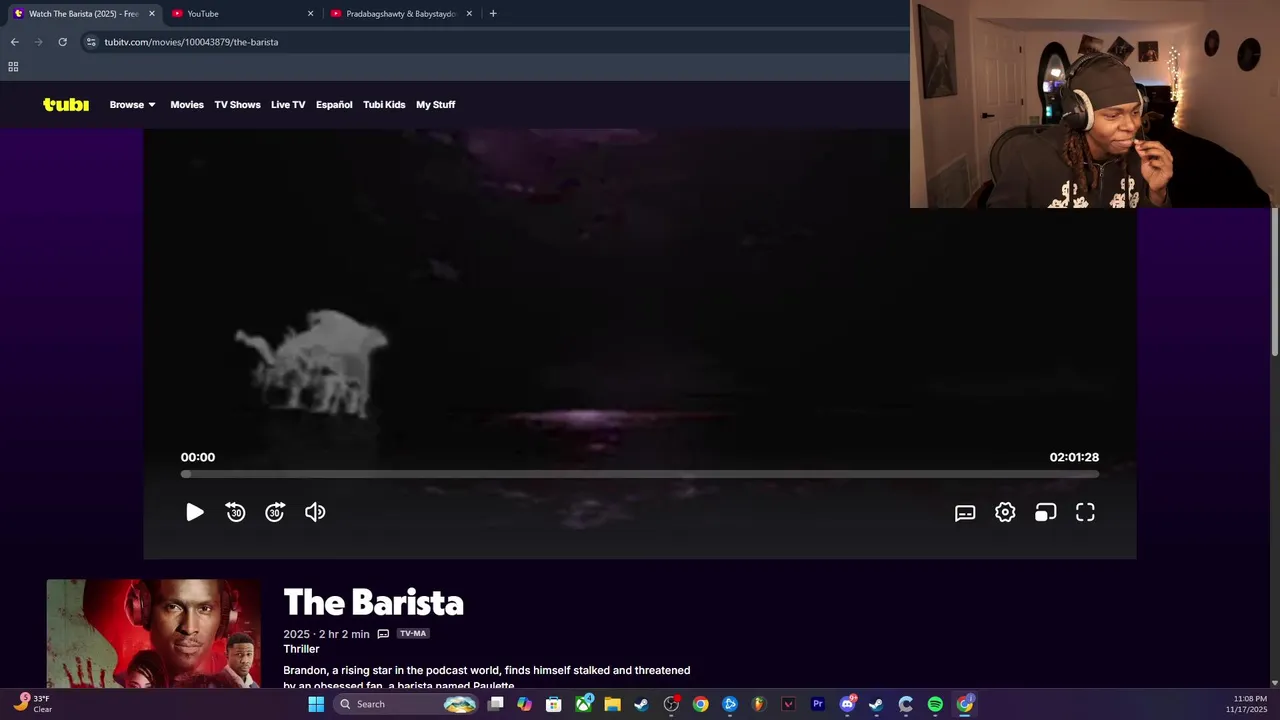1280x720 pixels.
Task: Click the 00:00 elapsed time label
Action: [198, 457]
